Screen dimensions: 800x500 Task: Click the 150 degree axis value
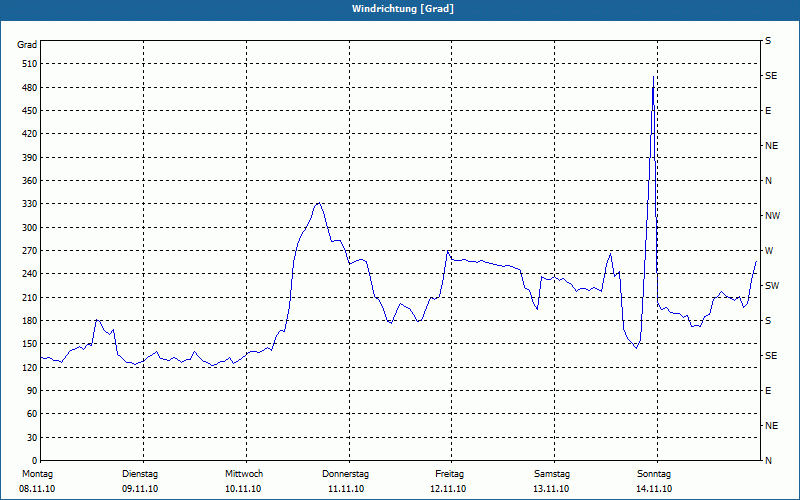pos(30,344)
